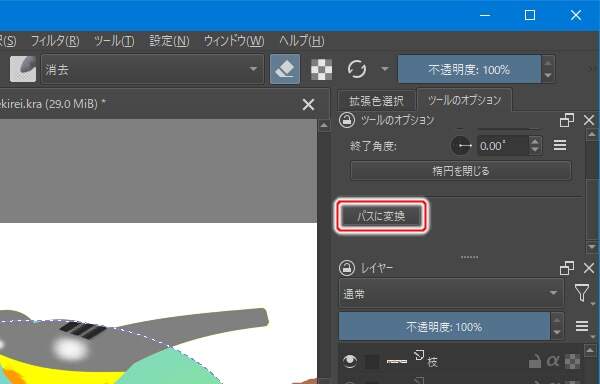Switch to the 拡張色選択 tab
Image resolution: width=600 pixels, height=384 pixels.
[377, 101]
